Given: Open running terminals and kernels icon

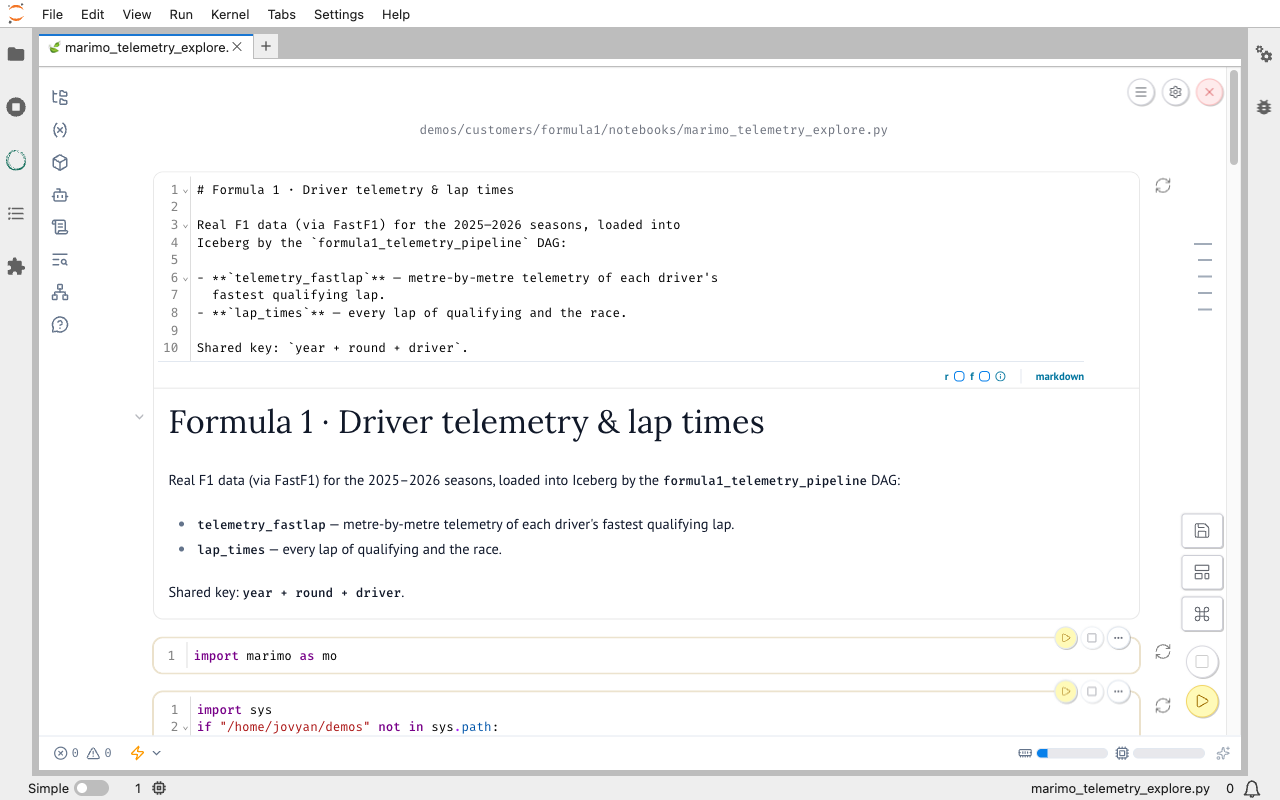Looking at the screenshot, I should [x=16, y=107].
